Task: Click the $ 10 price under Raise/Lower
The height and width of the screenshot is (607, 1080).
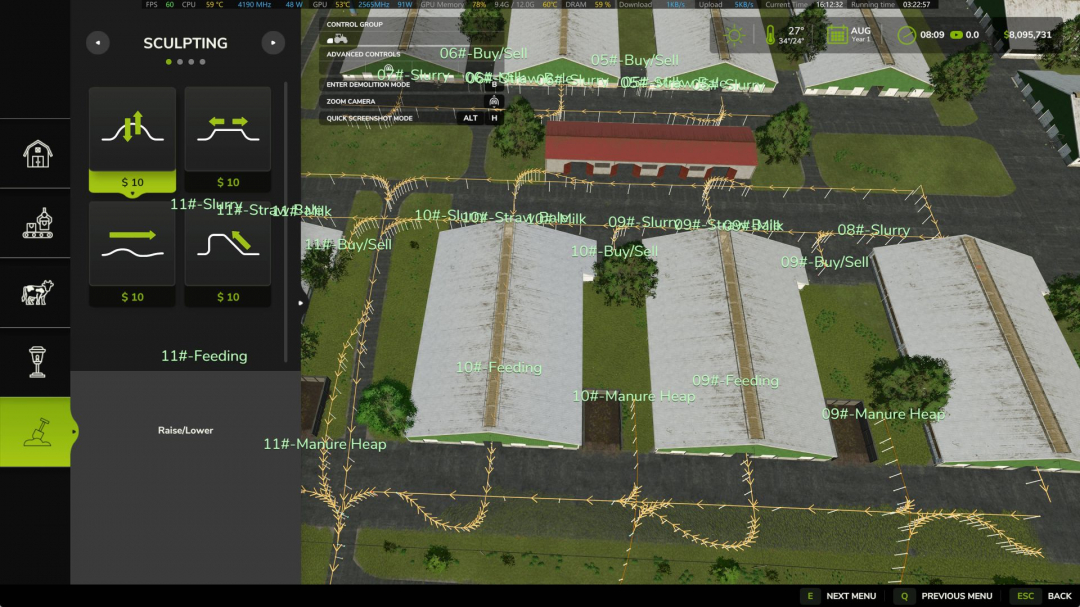Action: 132,182
